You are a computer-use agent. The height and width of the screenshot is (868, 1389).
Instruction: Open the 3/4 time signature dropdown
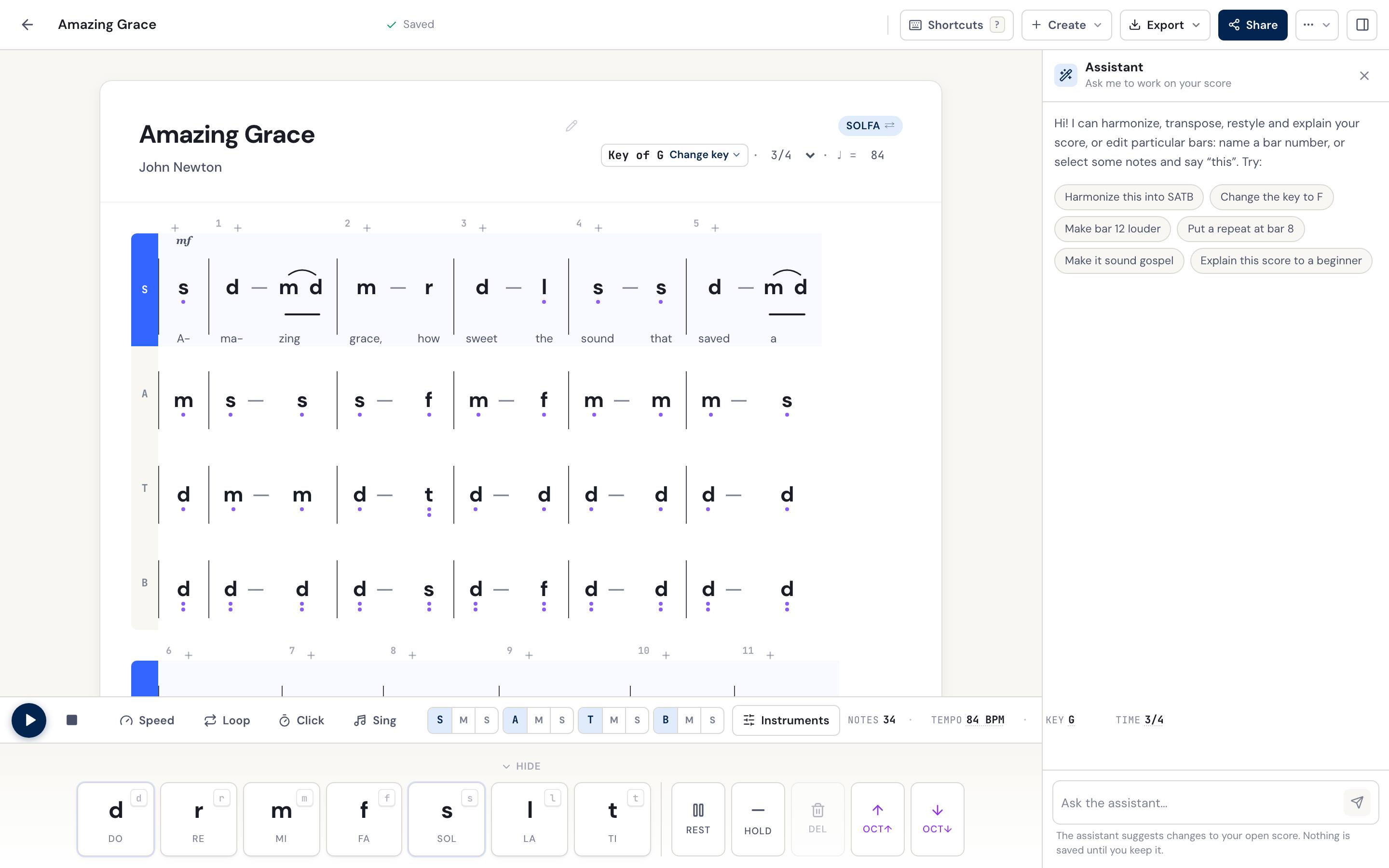[x=792, y=155]
